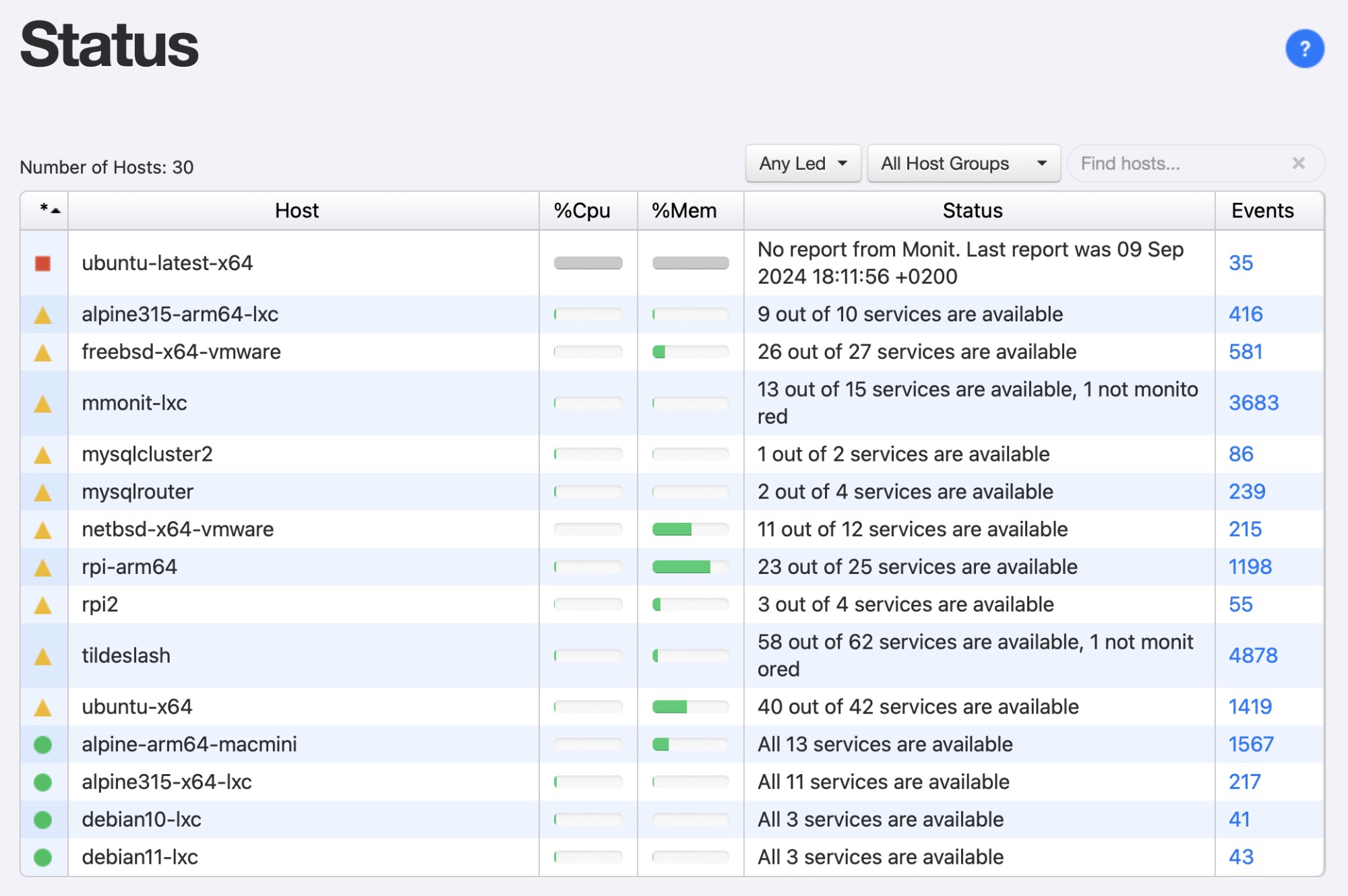Select host name mmonit-lxc
The image size is (1348, 896).
click(x=134, y=403)
